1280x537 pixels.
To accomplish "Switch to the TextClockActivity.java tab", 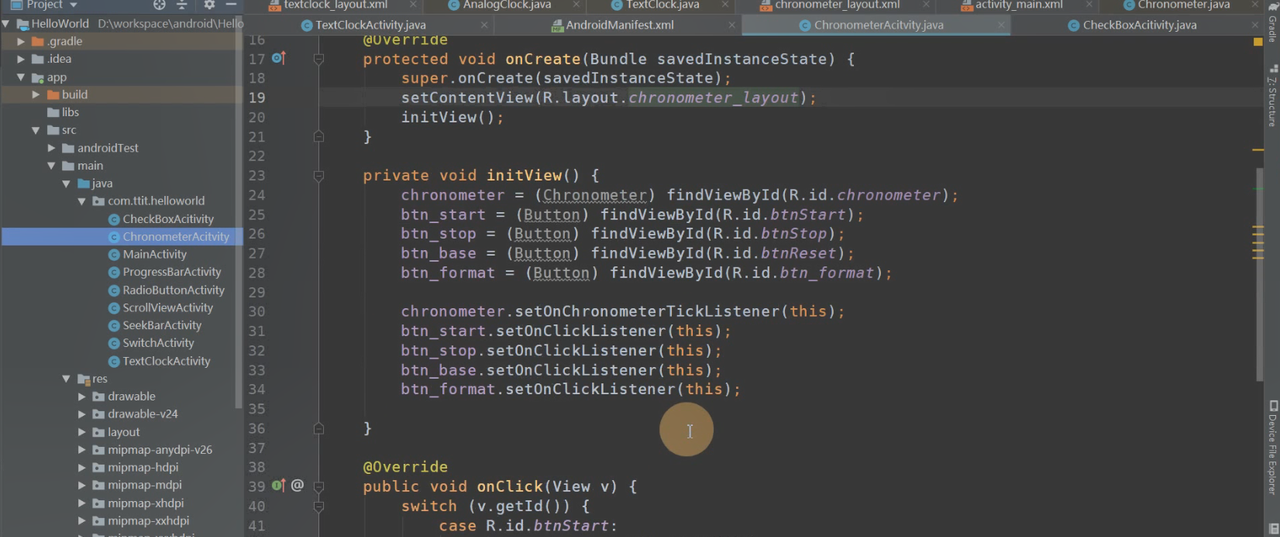I will pos(372,25).
